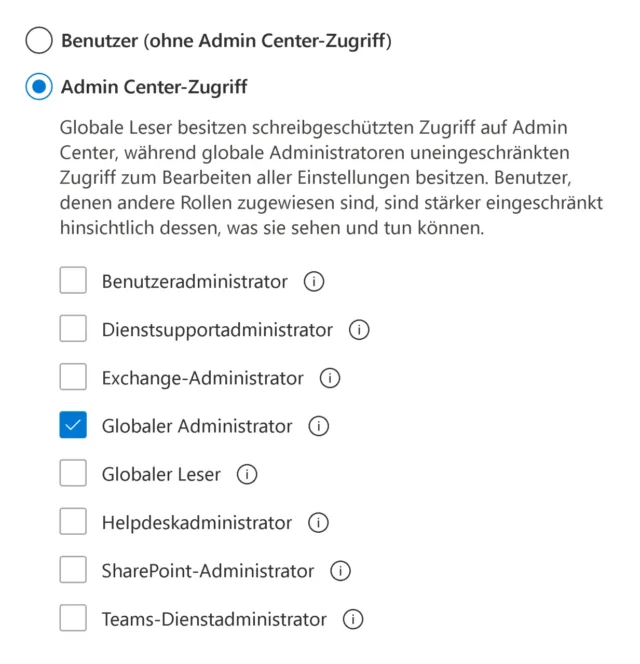Viewport: 640px width, 664px height.
Task: Check the Dienstsupportadministrator checkbox
Action: pos(73,329)
